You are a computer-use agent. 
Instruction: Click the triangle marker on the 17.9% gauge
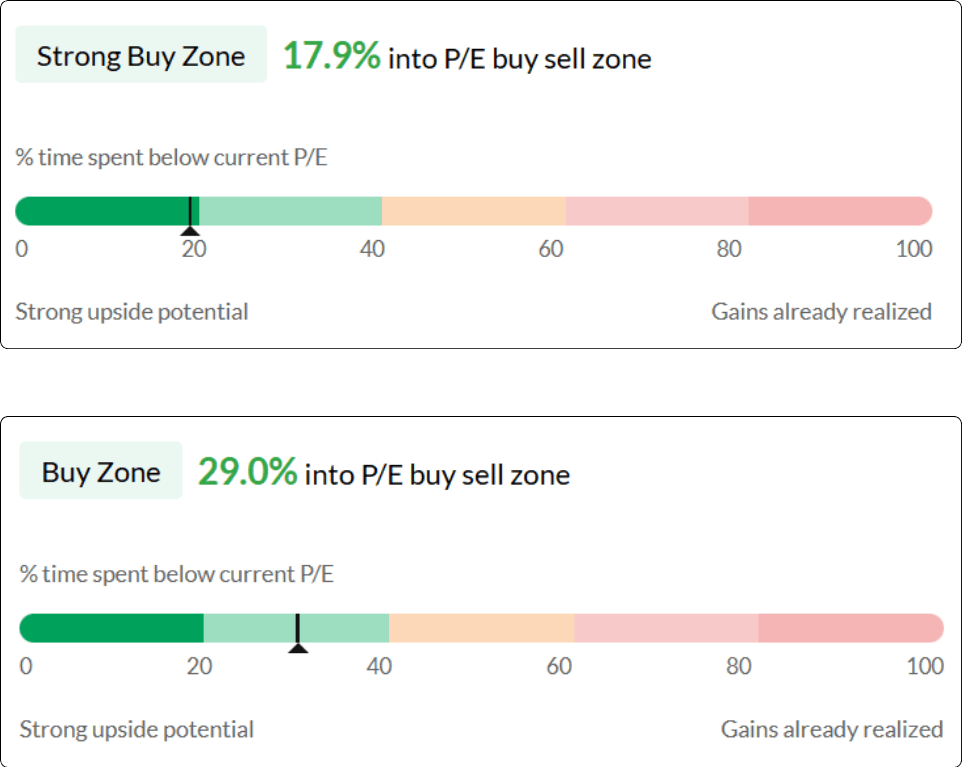tap(190, 231)
